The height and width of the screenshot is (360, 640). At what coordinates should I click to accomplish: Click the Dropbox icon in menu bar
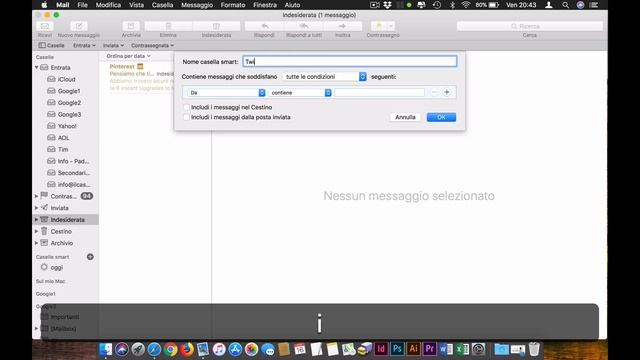point(387,5)
